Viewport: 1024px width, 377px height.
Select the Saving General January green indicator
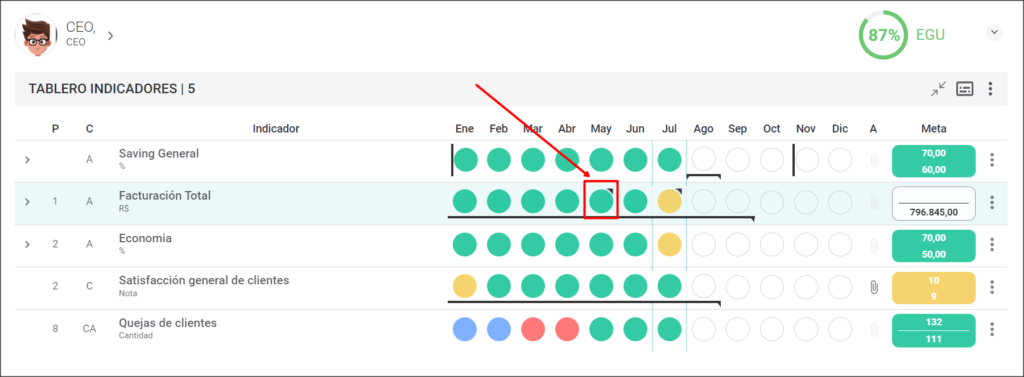[x=466, y=159]
